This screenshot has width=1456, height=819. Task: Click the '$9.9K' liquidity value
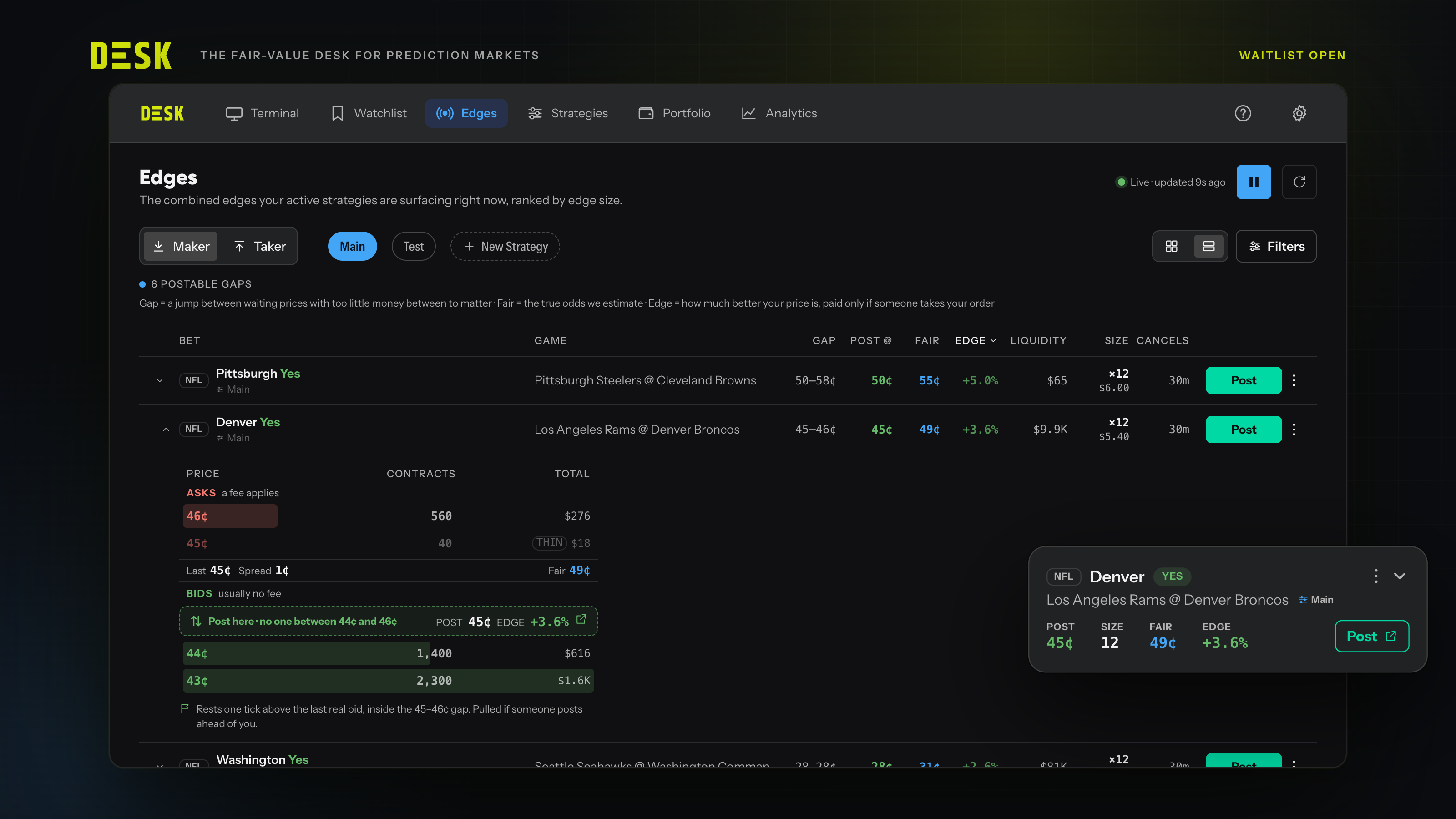(x=1050, y=430)
